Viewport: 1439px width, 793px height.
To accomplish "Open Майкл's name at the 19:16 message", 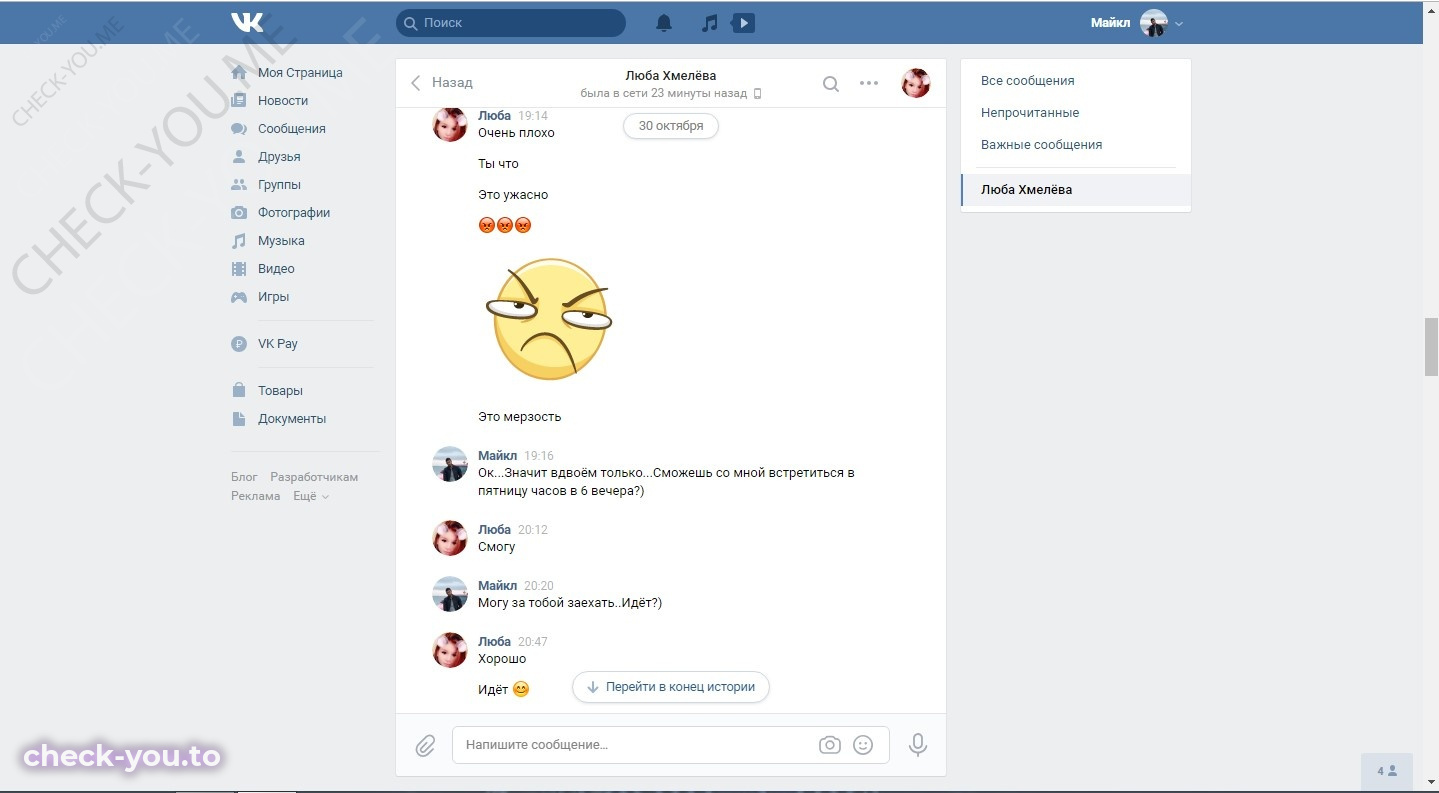I will point(498,456).
